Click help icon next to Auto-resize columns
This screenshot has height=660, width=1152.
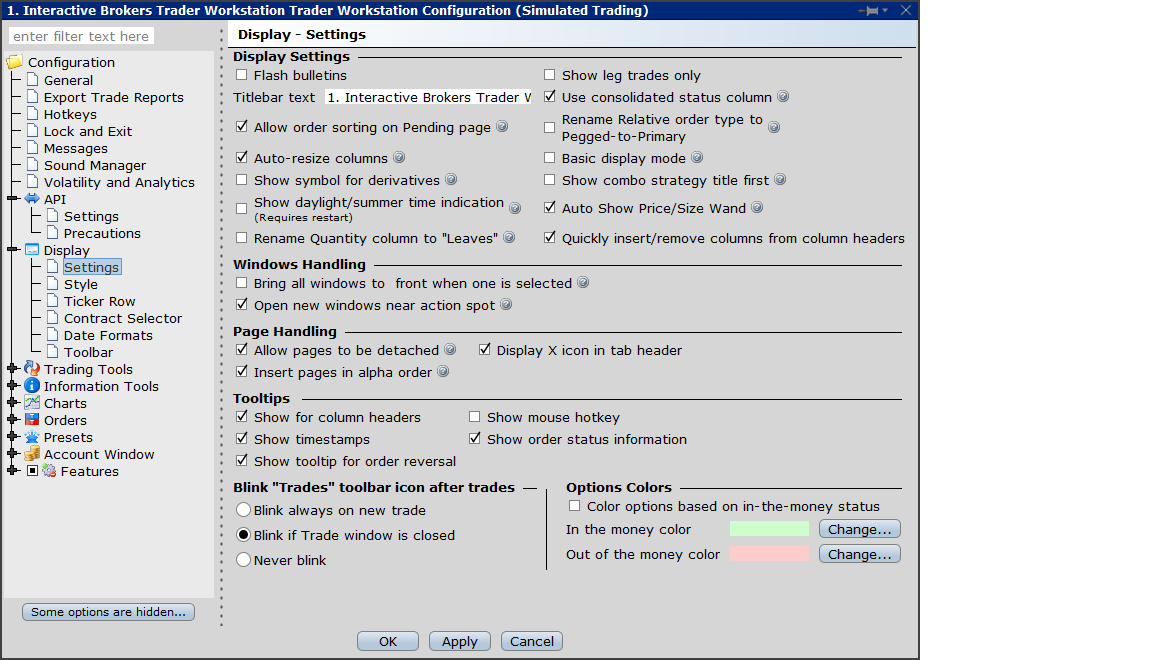[399, 157]
